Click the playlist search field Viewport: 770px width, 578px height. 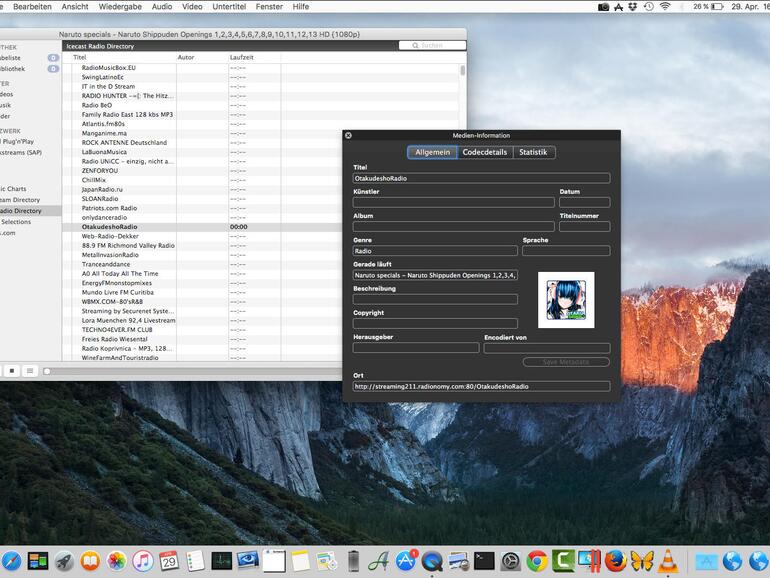click(x=432, y=46)
